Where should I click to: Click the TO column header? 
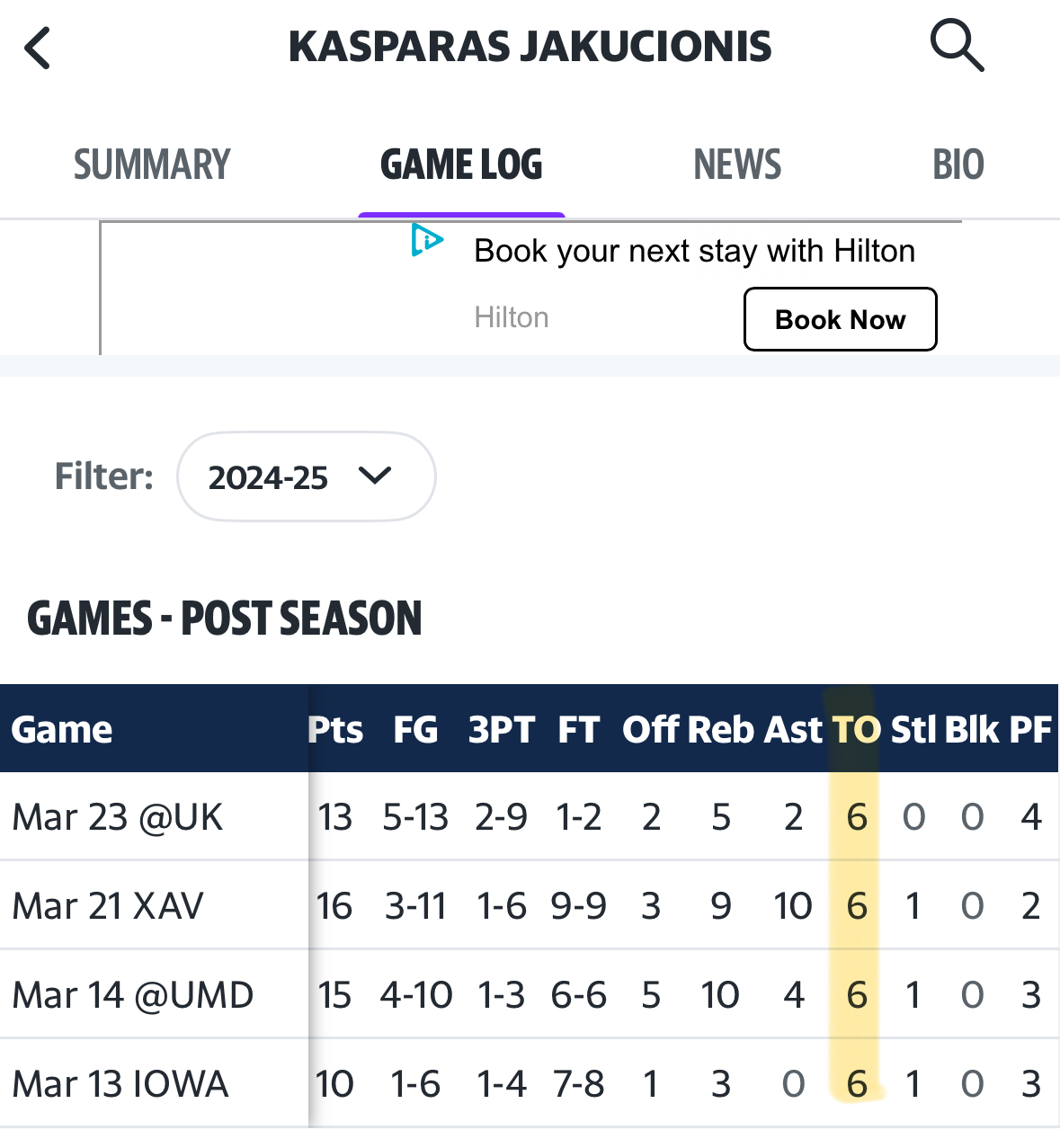[x=855, y=730]
